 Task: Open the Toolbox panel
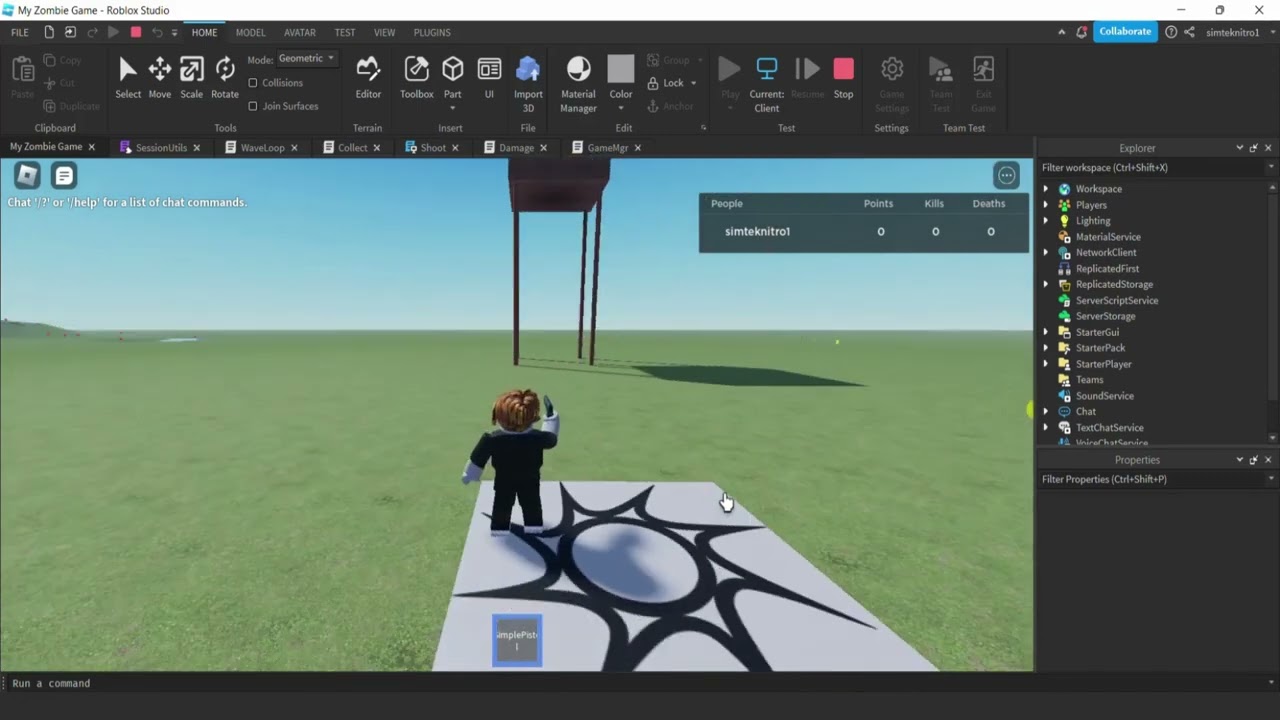coord(417,78)
